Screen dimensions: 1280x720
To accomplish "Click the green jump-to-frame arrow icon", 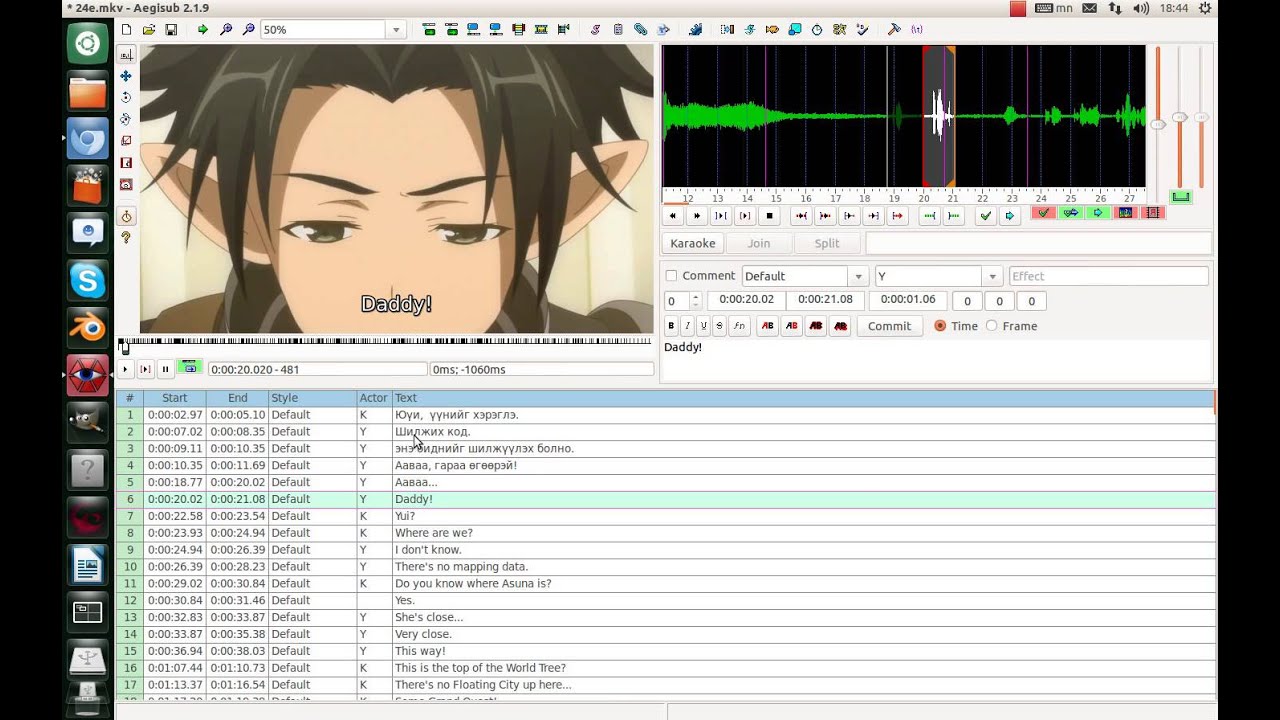I will click(203, 30).
